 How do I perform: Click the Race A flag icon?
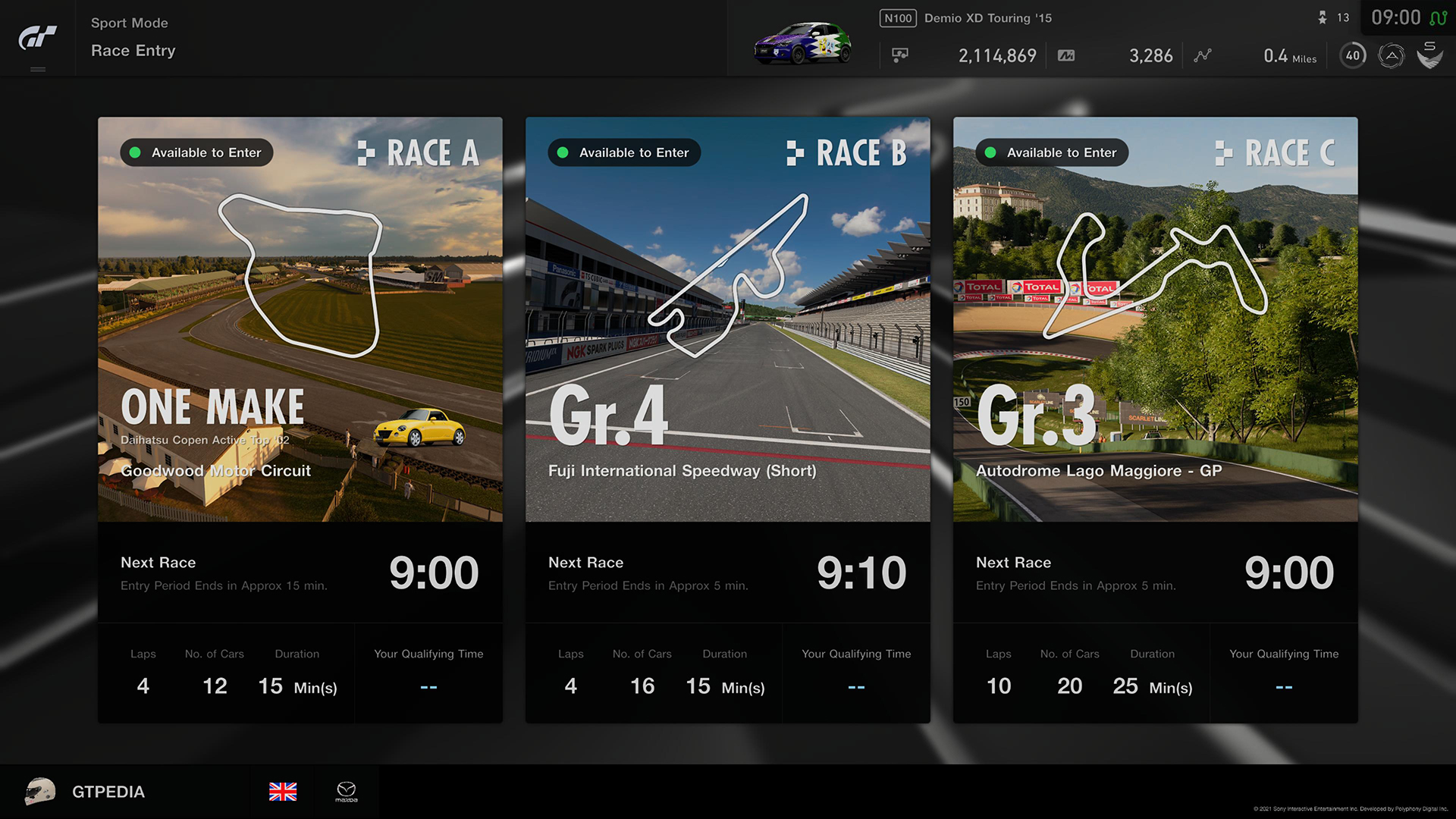coord(366,153)
